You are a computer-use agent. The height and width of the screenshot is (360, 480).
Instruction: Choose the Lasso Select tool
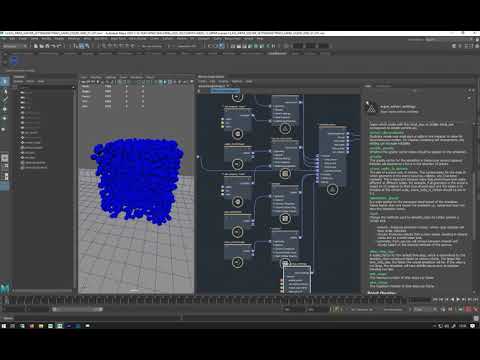tap(5, 91)
